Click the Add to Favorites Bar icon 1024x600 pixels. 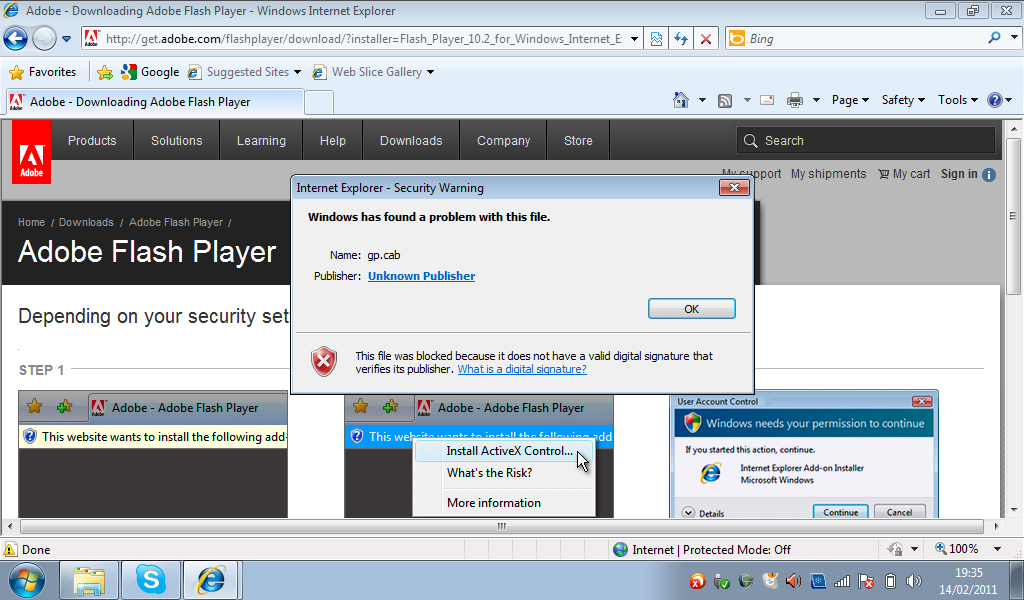point(104,72)
